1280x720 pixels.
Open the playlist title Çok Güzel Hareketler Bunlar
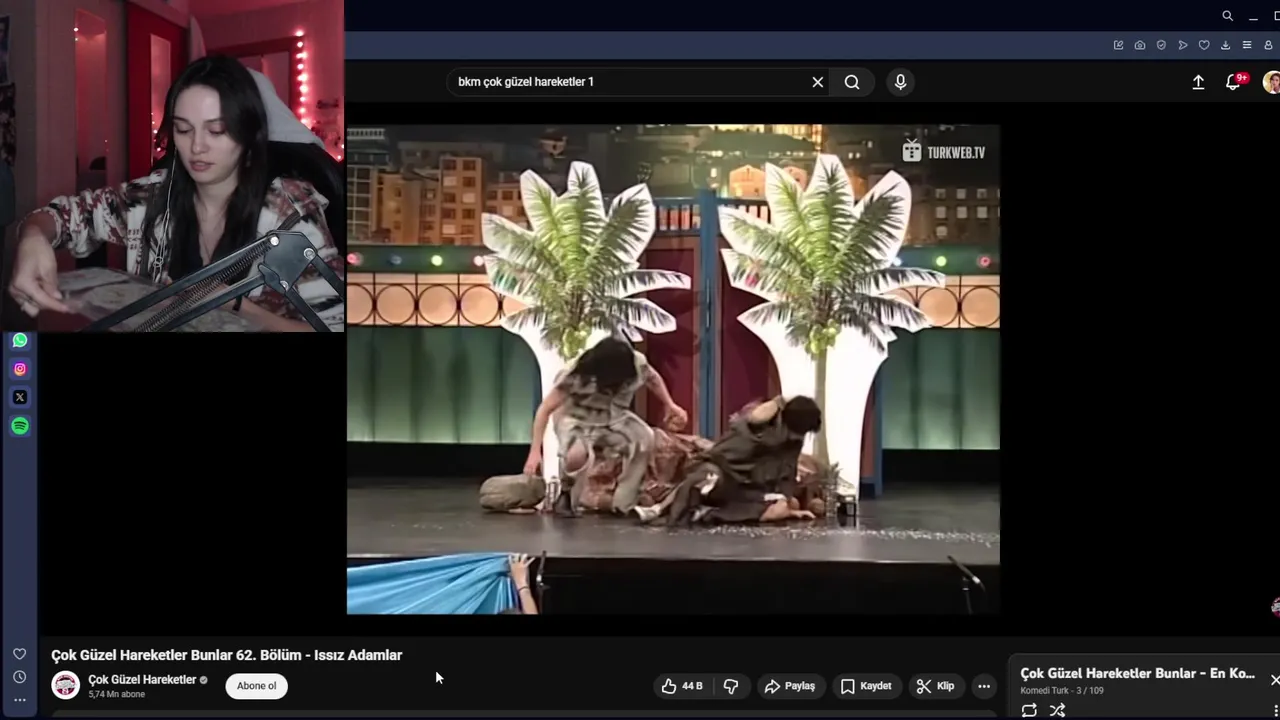[x=1137, y=674]
